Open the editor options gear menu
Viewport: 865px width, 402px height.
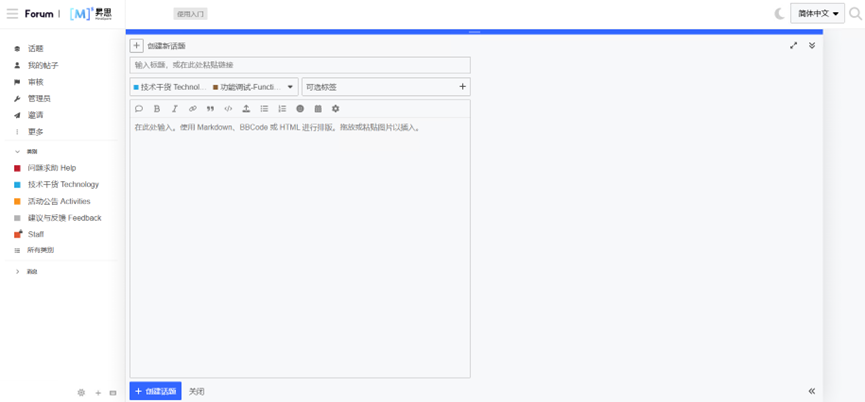(x=336, y=109)
